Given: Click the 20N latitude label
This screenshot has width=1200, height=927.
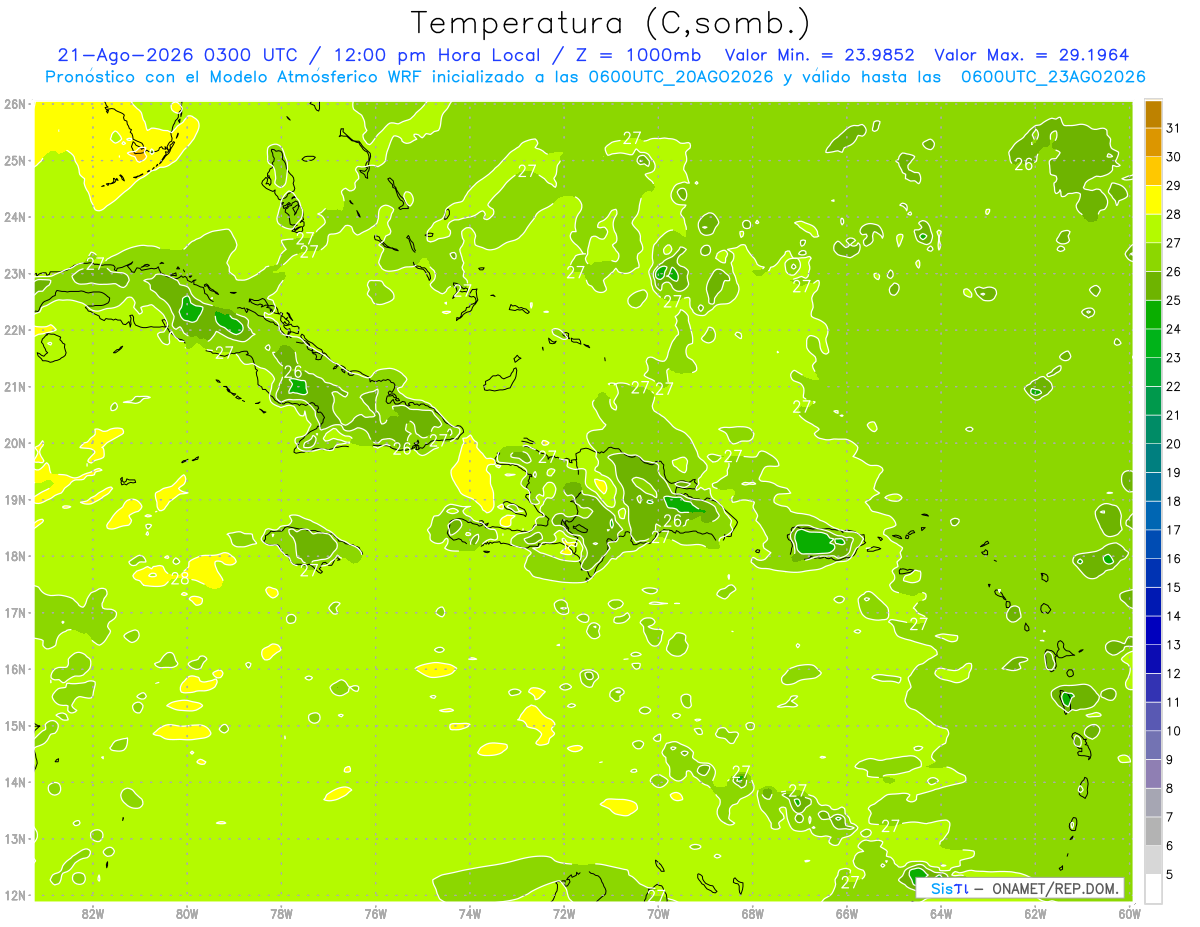Looking at the screenshot, I should [14, 443].
